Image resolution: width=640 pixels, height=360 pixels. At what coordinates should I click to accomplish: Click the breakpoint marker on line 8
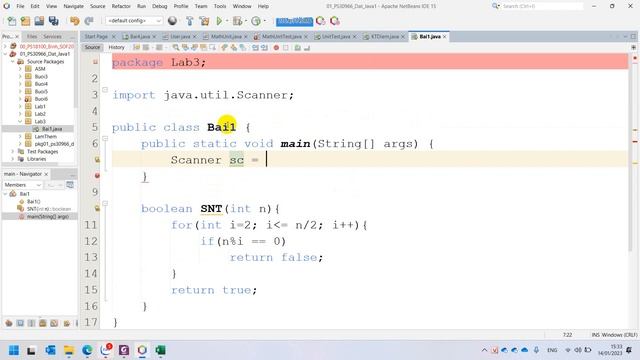point(97,176)
